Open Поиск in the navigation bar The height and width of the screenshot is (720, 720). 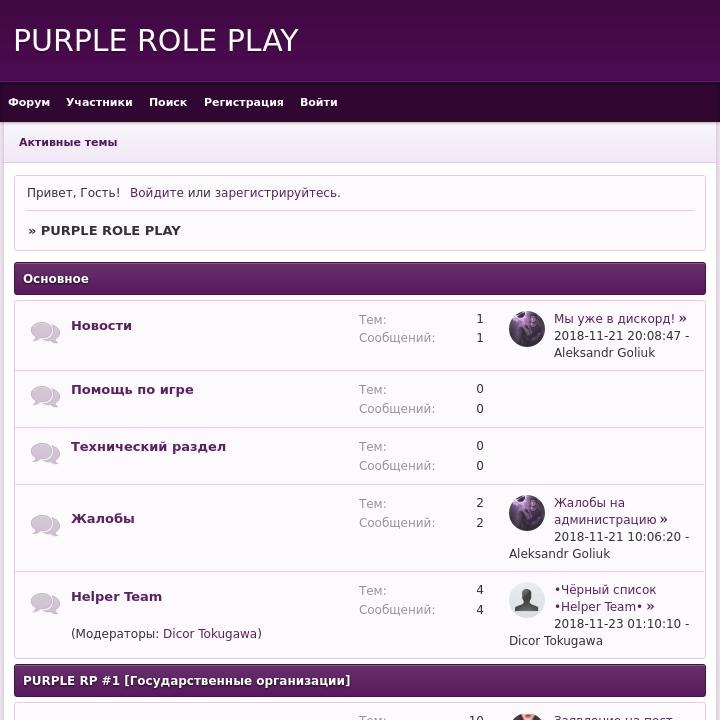tap(168, 102)
